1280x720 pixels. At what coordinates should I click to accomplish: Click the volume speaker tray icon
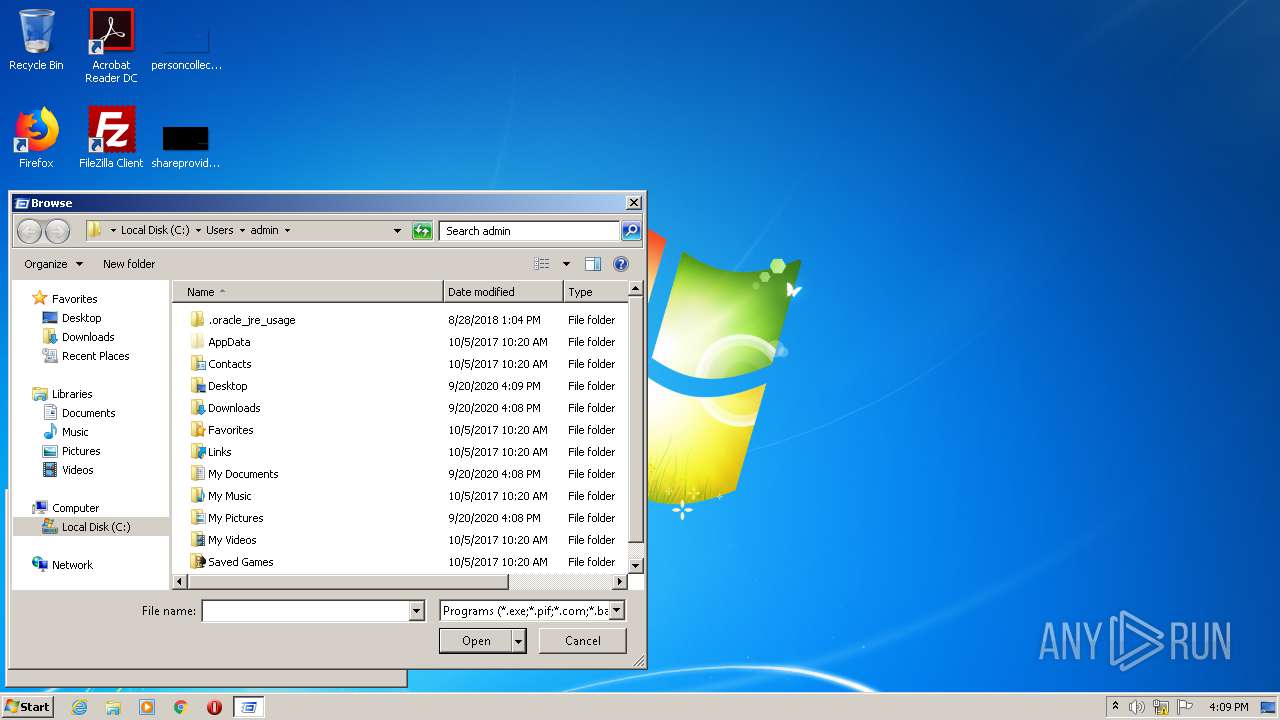pos(1137,707)
